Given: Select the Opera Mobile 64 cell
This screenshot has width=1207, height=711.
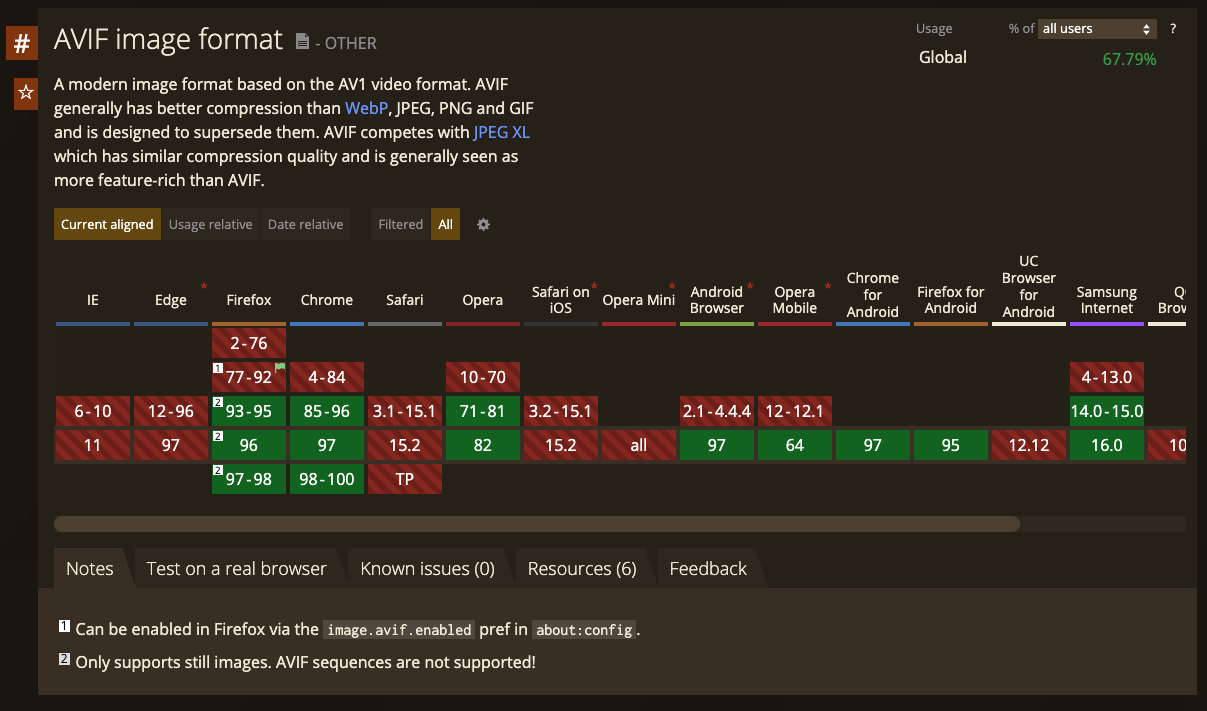Looking at the screenshot, I should [x=795, y=445].
